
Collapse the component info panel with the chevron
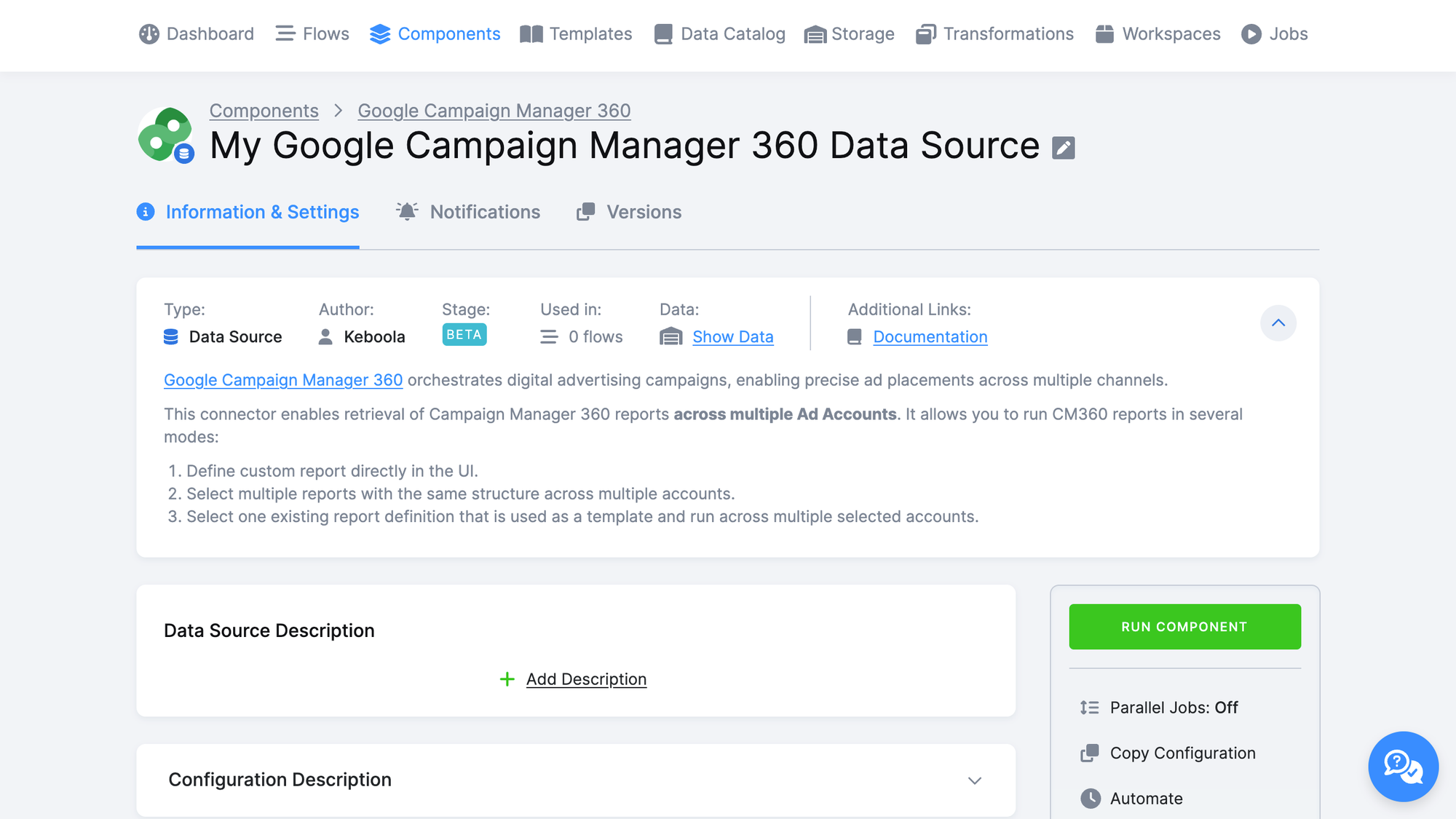(x=1278, y=323)
